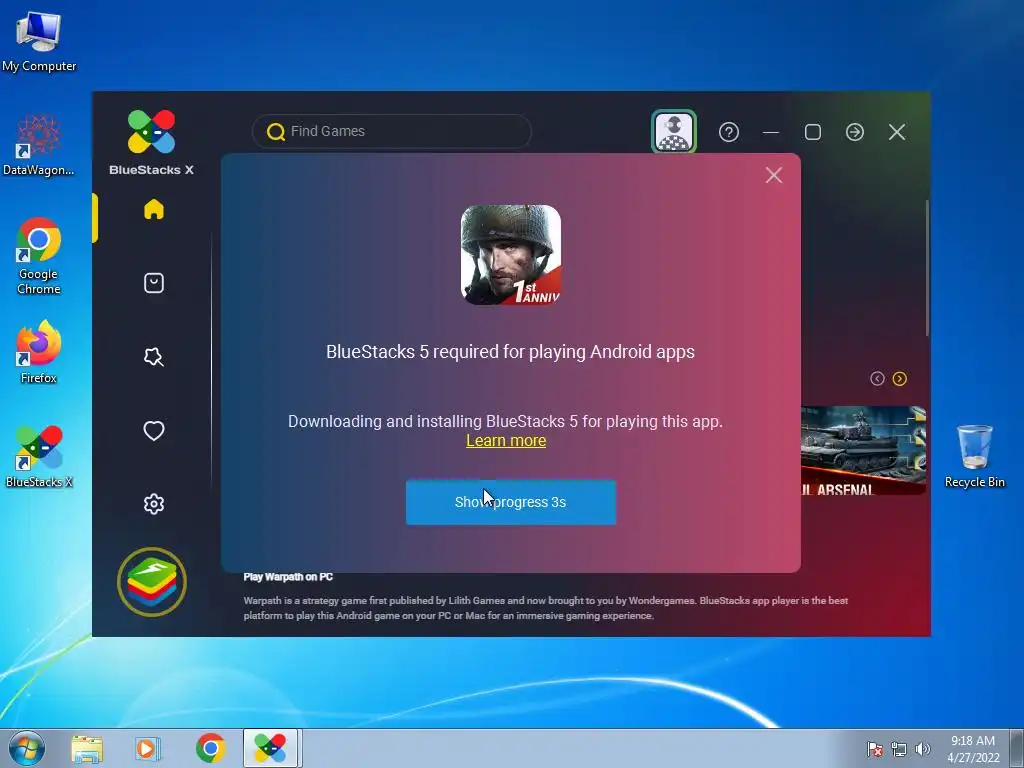Select the DataWagon desktop shortcut

point(39,145)
